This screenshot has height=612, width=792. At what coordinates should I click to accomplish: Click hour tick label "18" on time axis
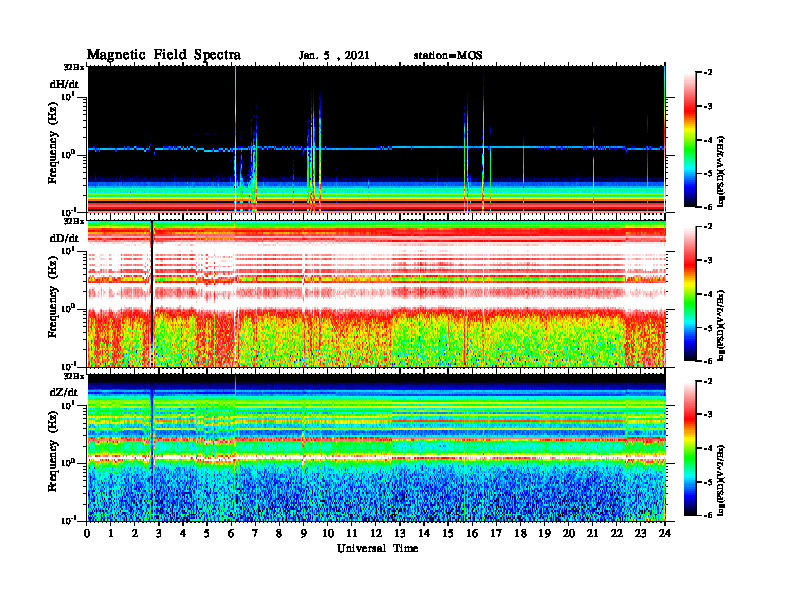520,534
